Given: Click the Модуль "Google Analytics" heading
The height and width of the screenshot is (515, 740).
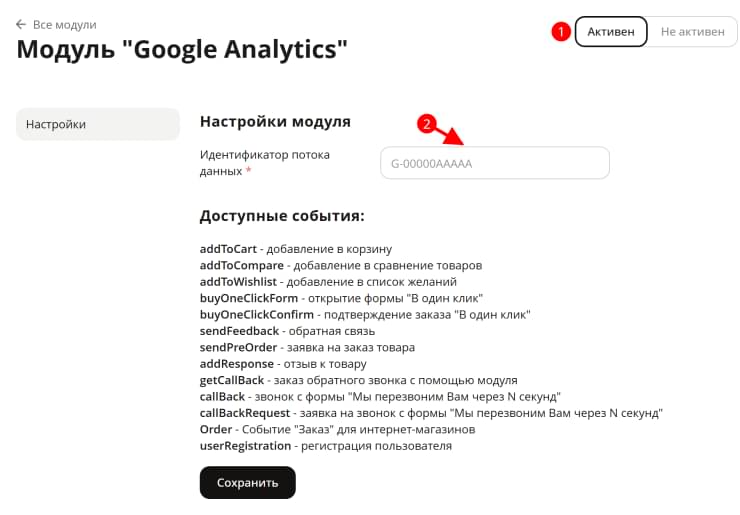Looking at the screenshot, I should [x=182, y=49].
